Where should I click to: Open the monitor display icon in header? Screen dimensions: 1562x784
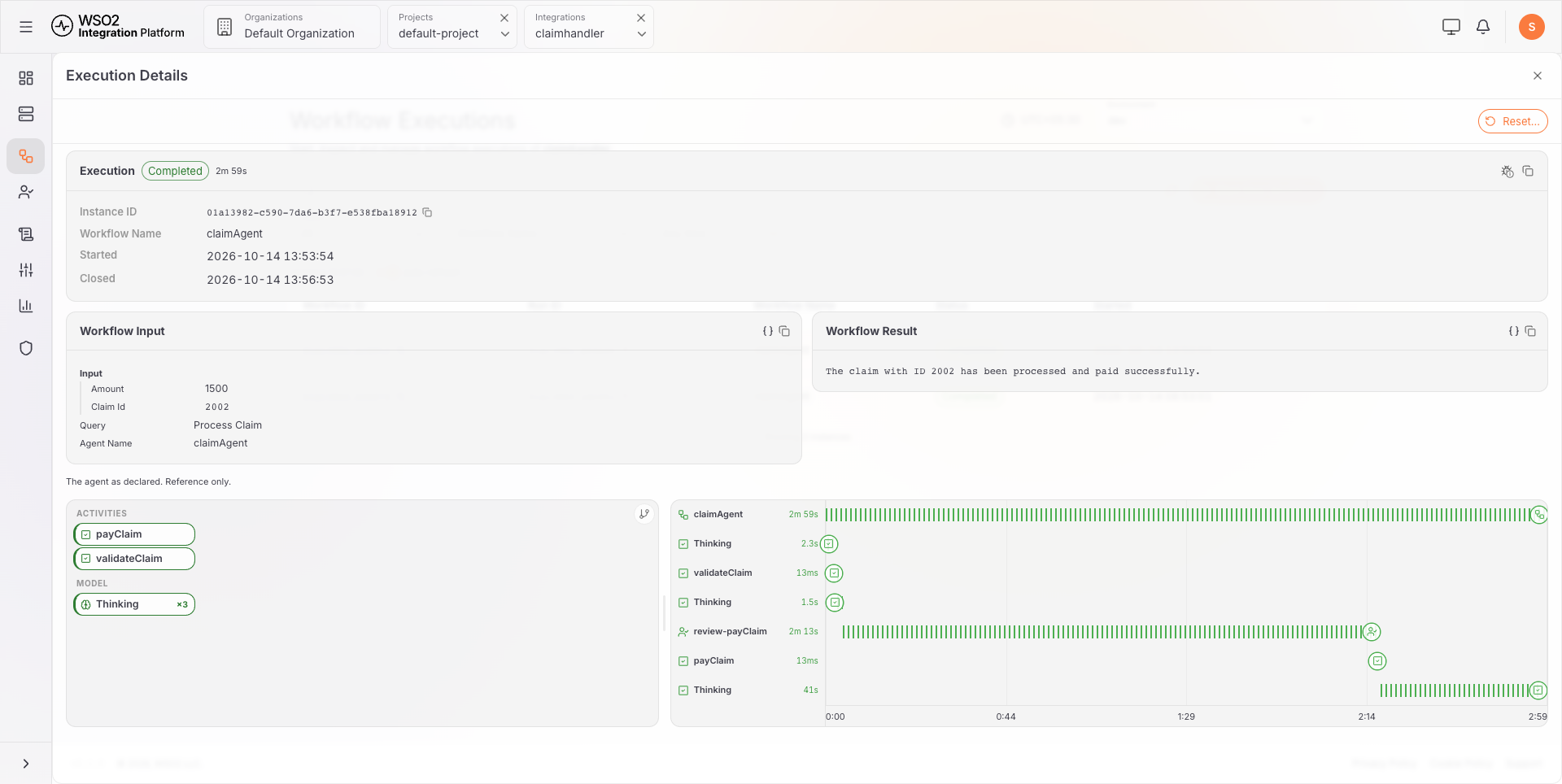pyautogui.click(x=1451, y=27)
